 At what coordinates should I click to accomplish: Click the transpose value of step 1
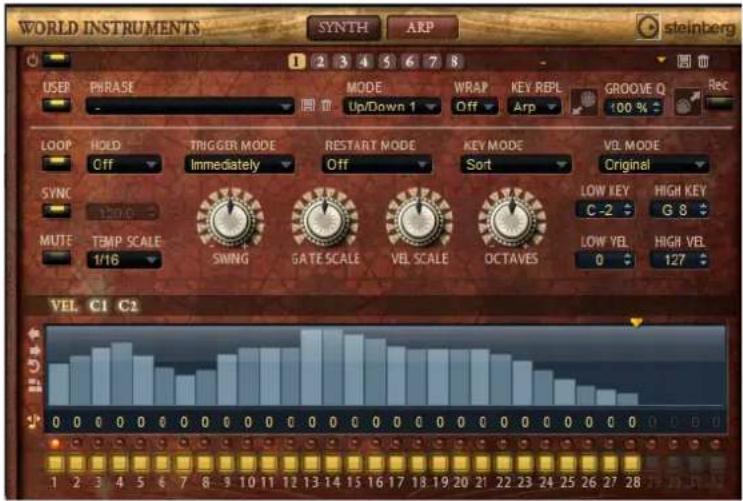(x=56, y=422)
